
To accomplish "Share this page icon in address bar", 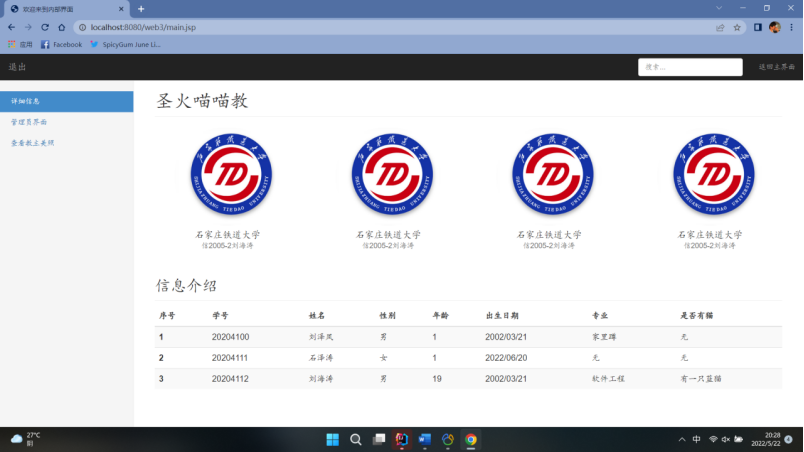I will pos(720,28).
